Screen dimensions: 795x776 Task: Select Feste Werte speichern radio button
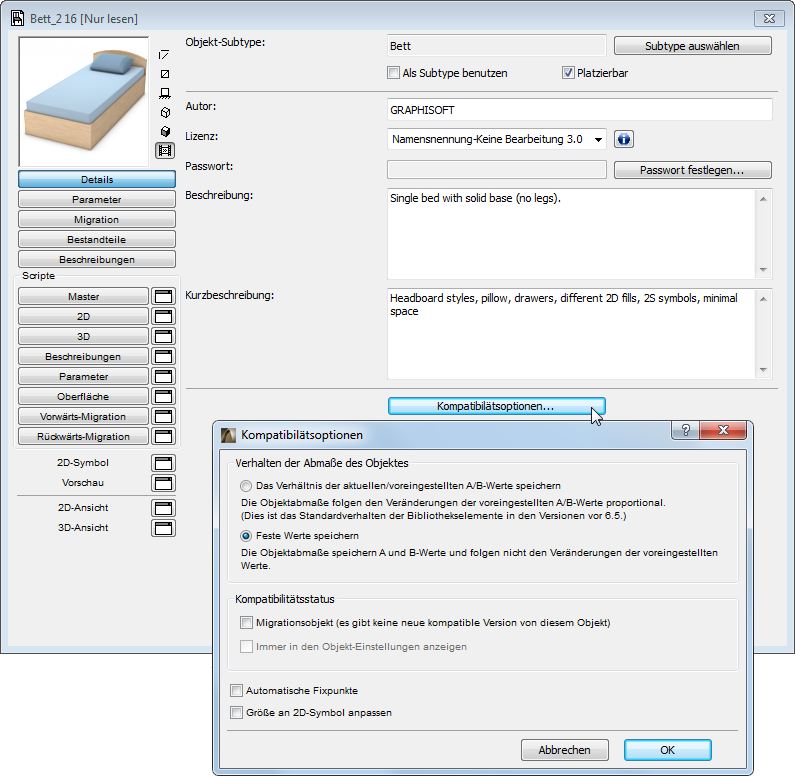tap(246, 536)
